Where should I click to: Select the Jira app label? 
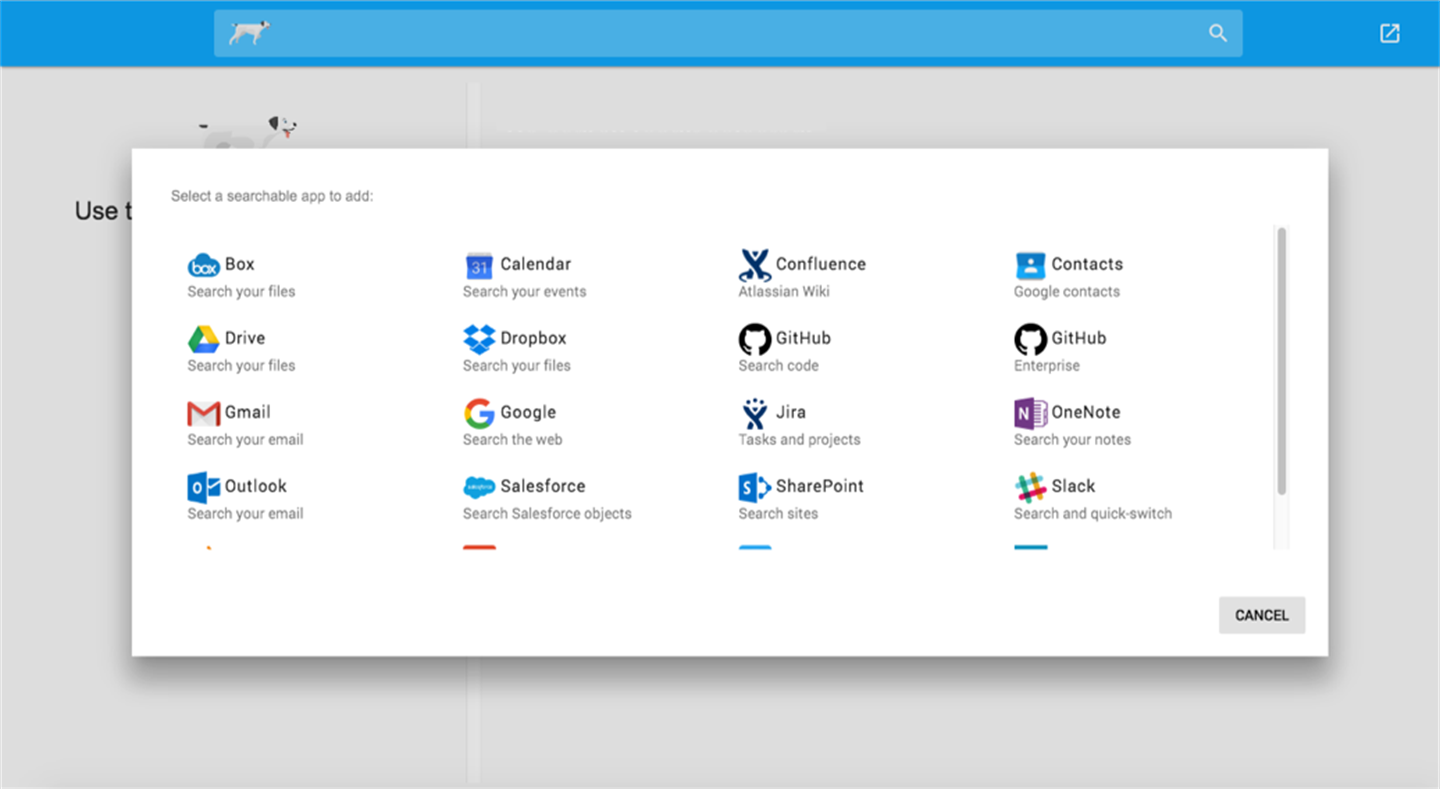[791, 412]
